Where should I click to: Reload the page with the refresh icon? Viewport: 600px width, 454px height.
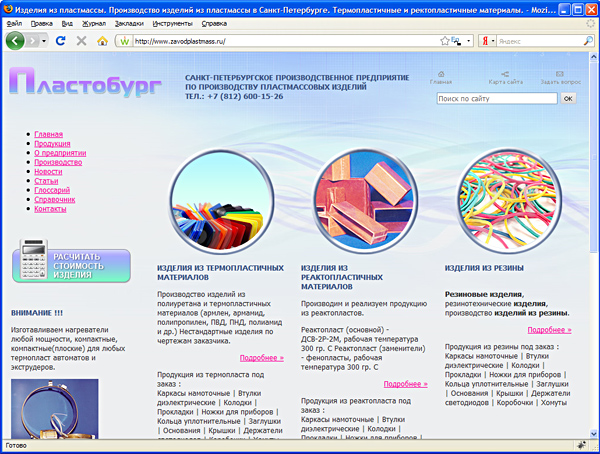[x=60, y=41]
